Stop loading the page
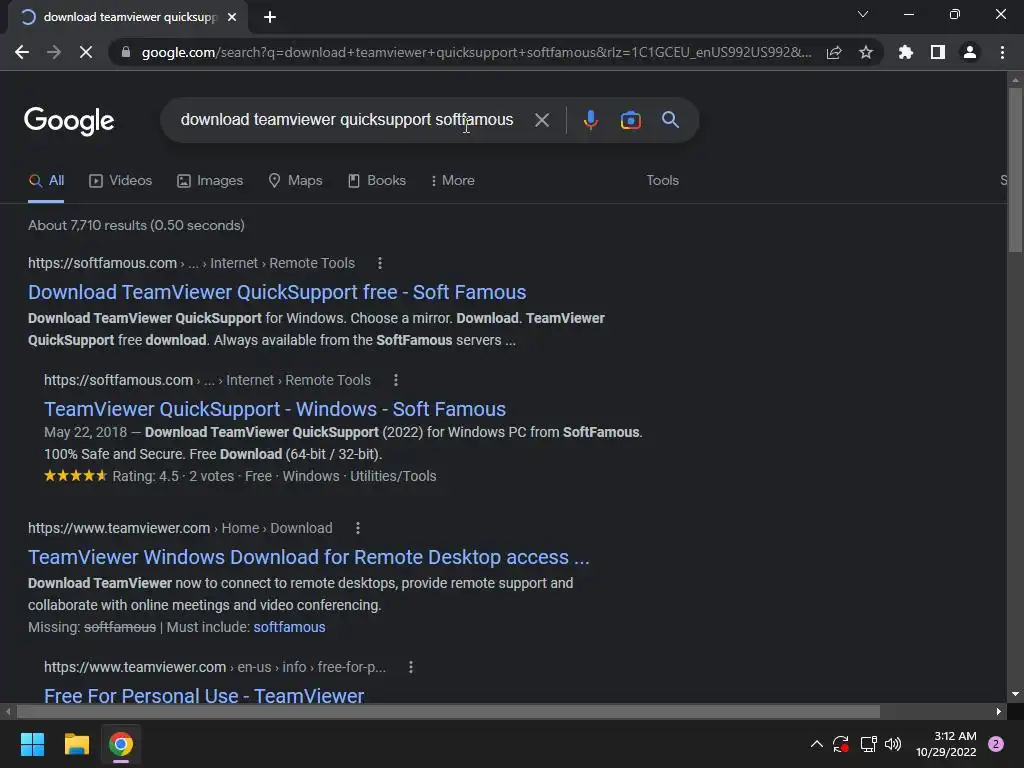This screenshot has height=768, width=1024. point(86,52)
